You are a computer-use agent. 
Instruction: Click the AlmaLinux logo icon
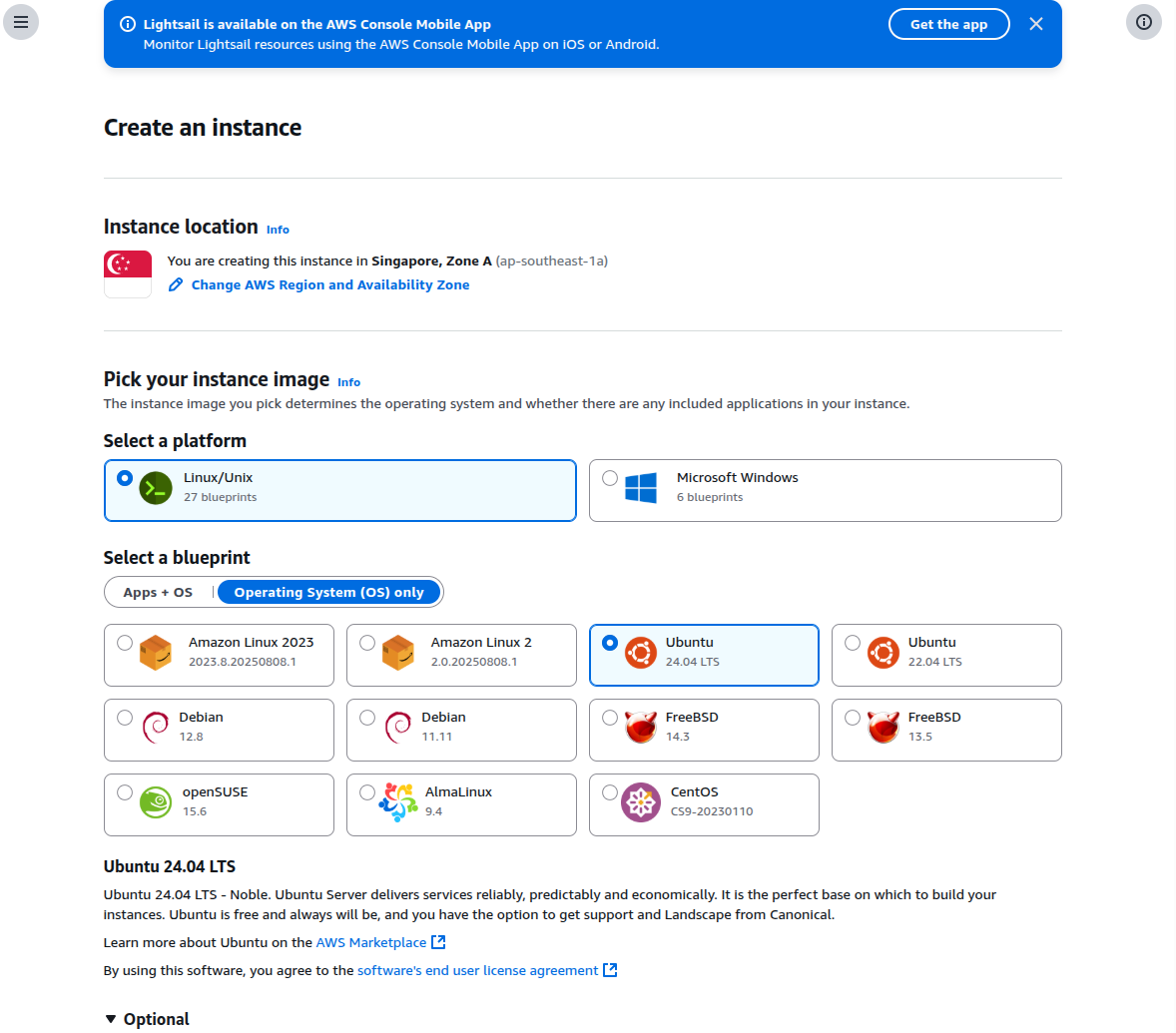click(398, 801)
